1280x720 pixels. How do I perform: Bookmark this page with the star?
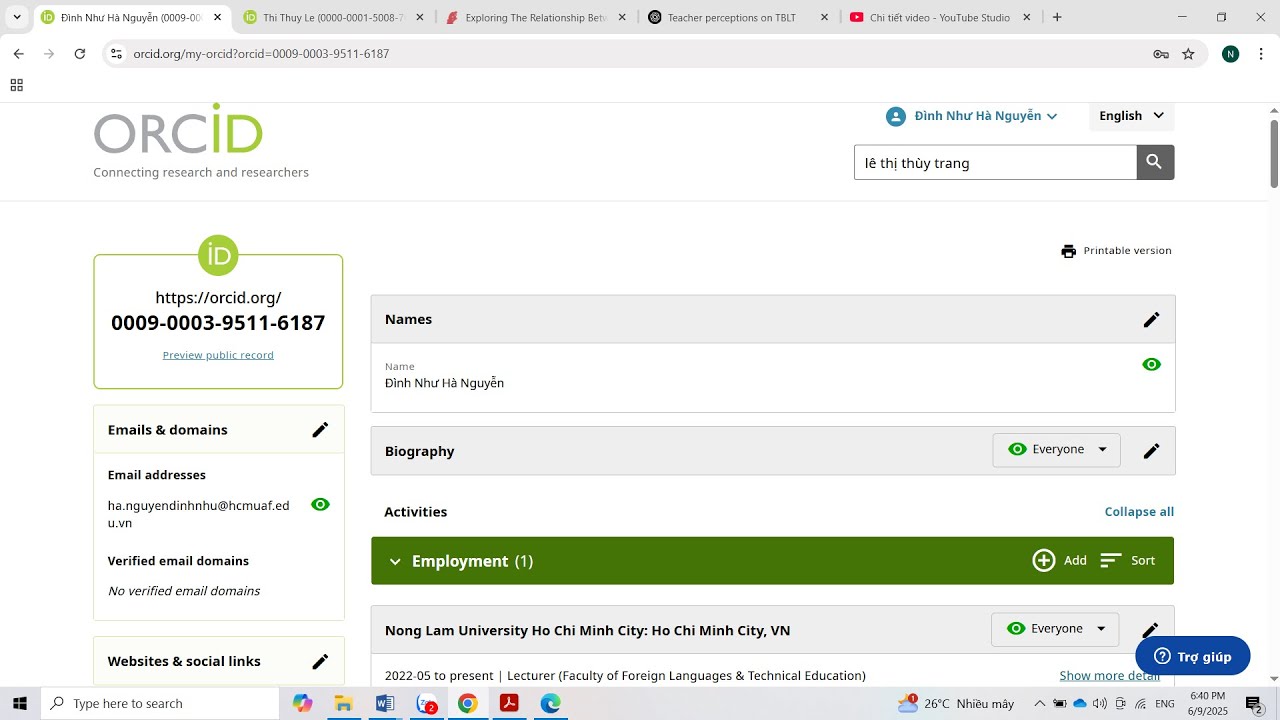pos(1188,54)
